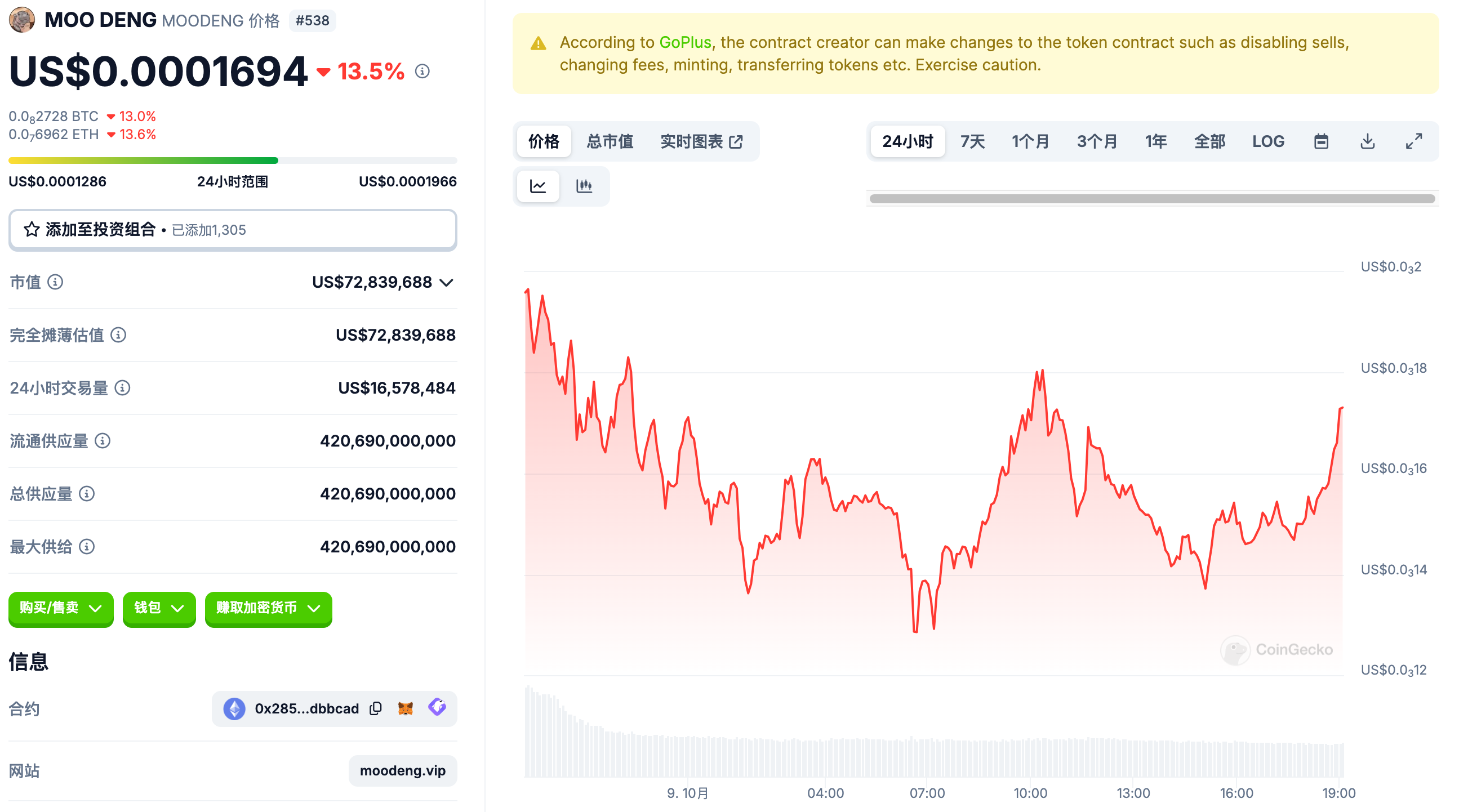Viewport: 1459px width, 812px height.
Task: Select the 7天 time range
Action: [x=972, y=141]
